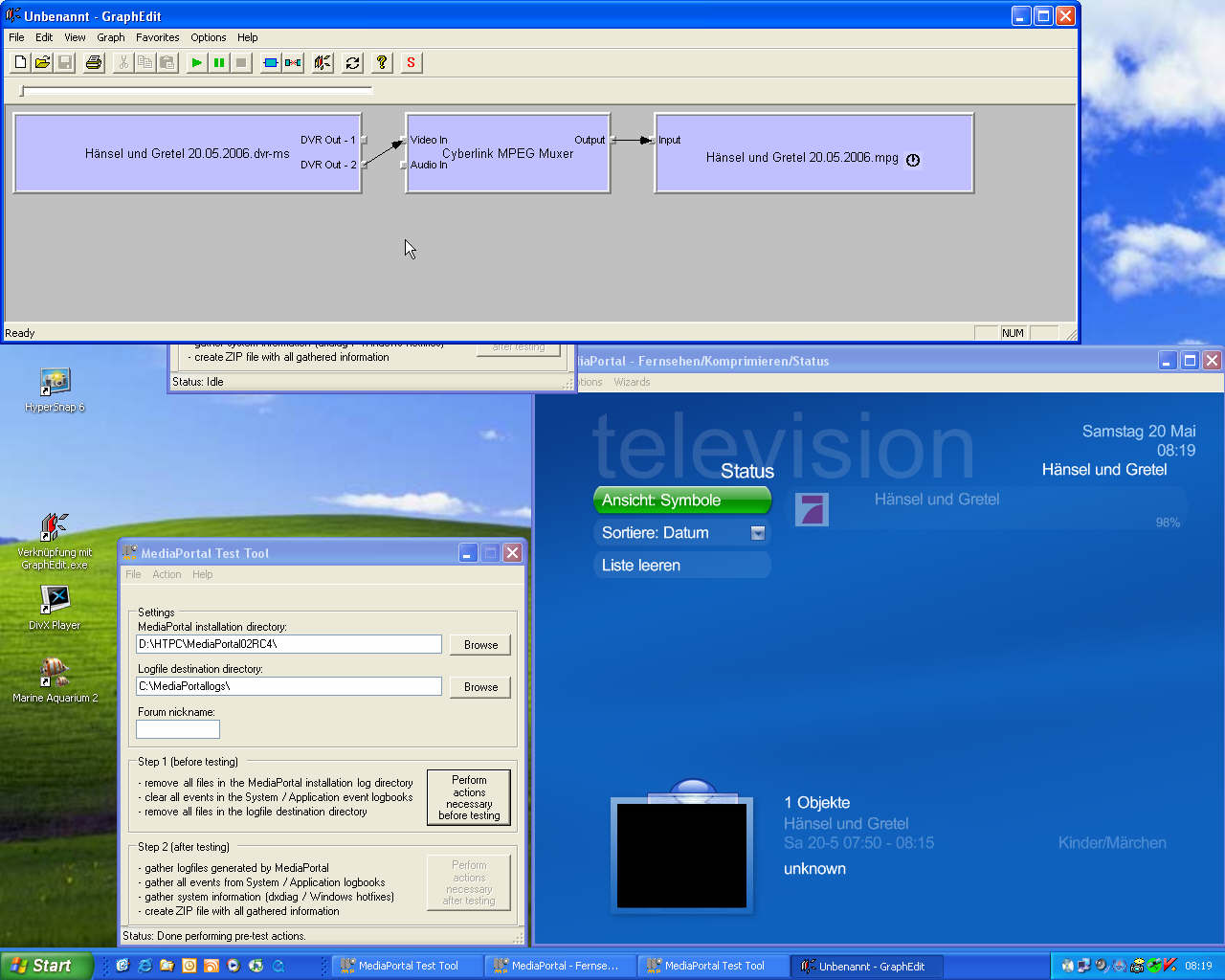Switch to MediaPortal - Fernse... taskbar button
Viewport: 1225px width, 980px height.
[x=559, y=966]
